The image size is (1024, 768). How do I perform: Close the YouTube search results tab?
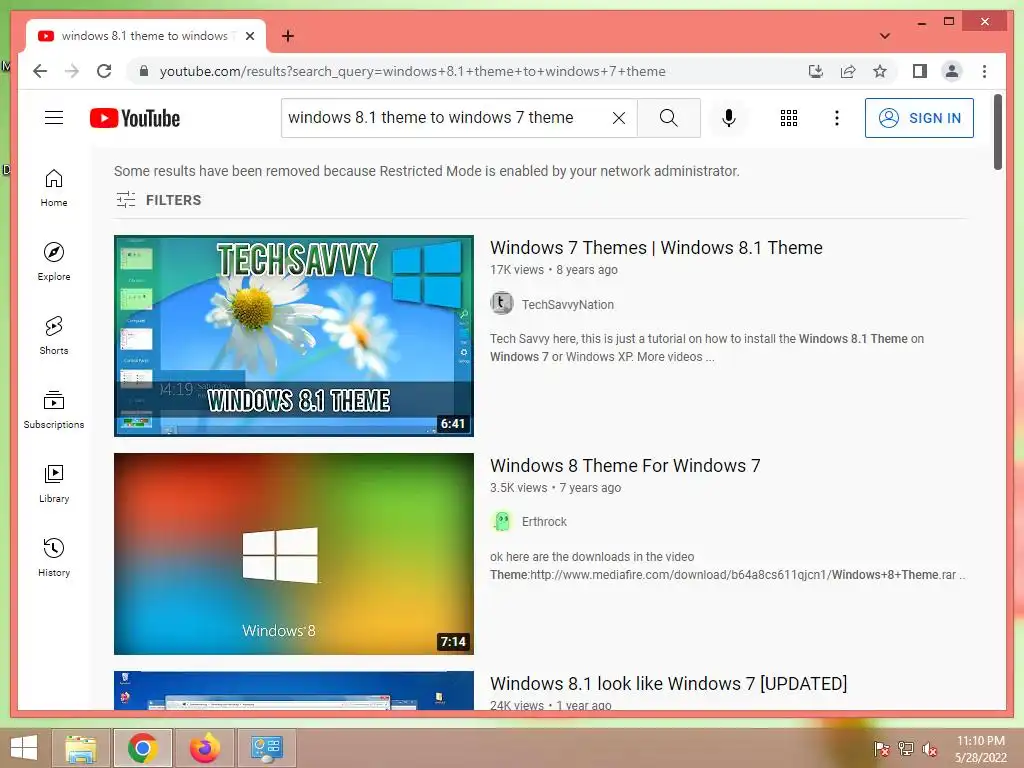249,36
